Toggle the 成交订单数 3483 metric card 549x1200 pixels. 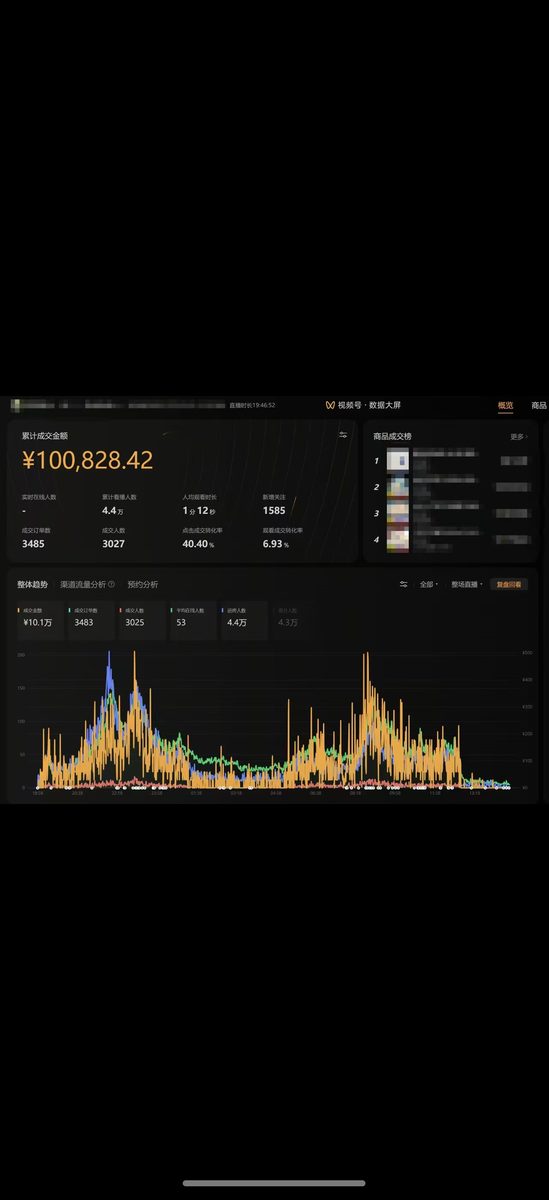pyautogui.click(x=91, y=620)
